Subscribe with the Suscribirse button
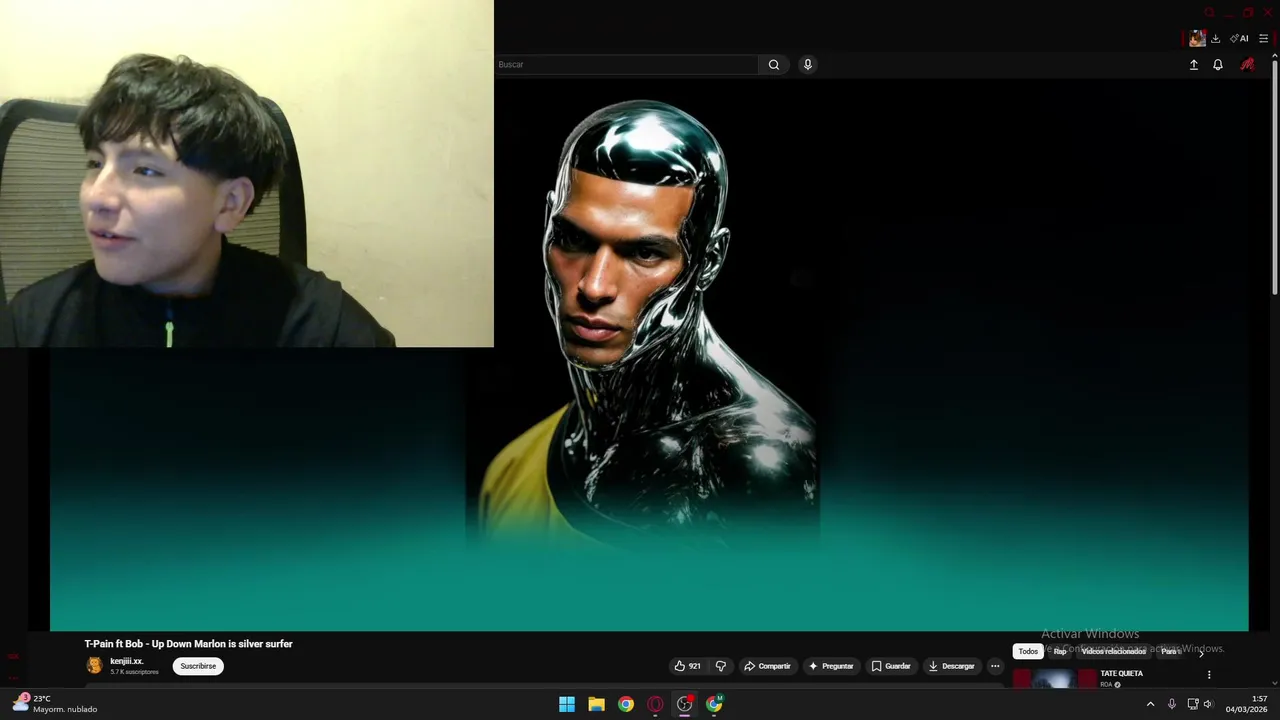1280x720 pixels. point(198,666)
